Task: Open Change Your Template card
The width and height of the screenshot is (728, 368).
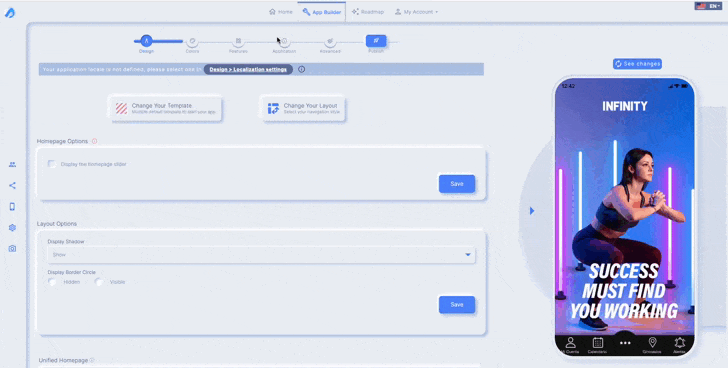Action: pyautogui.click(x=166, y=109)
